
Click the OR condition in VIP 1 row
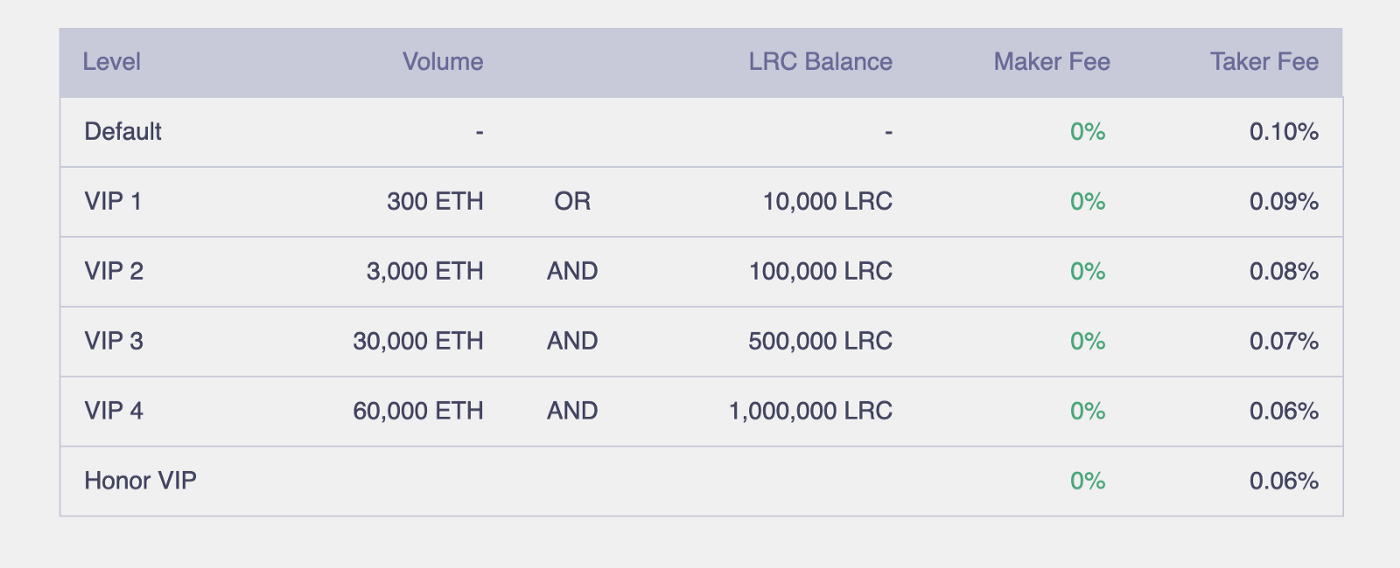[x=572, y=202]
